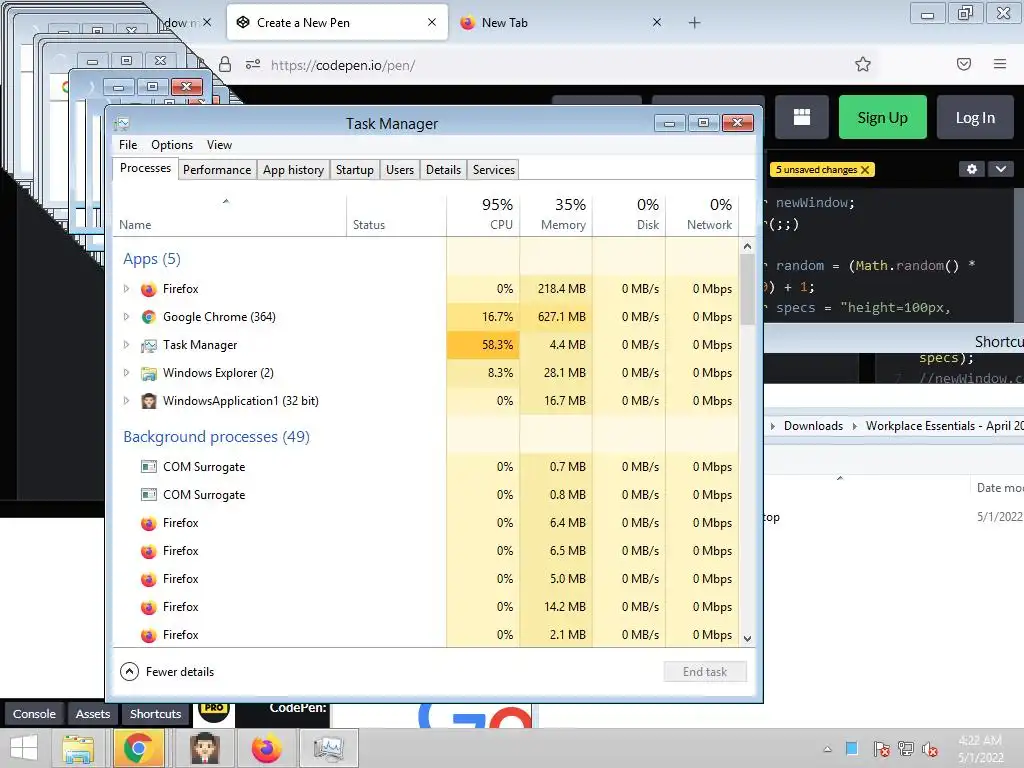Open File Explorer from the taskbar
1024x768 pixels.
(x=78, y=748)
